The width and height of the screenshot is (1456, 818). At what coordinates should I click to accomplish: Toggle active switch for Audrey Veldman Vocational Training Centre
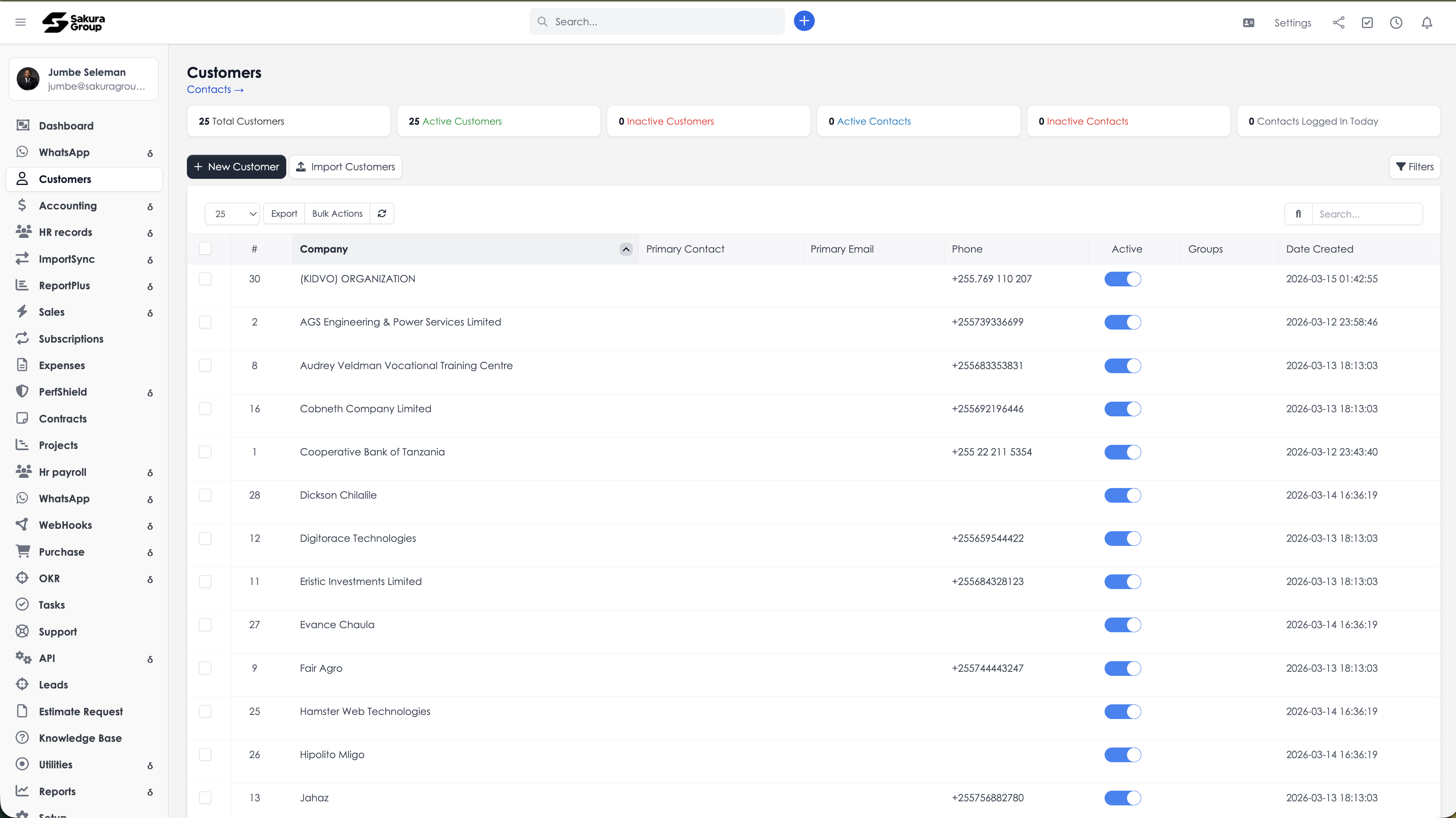pos(1123,365)
